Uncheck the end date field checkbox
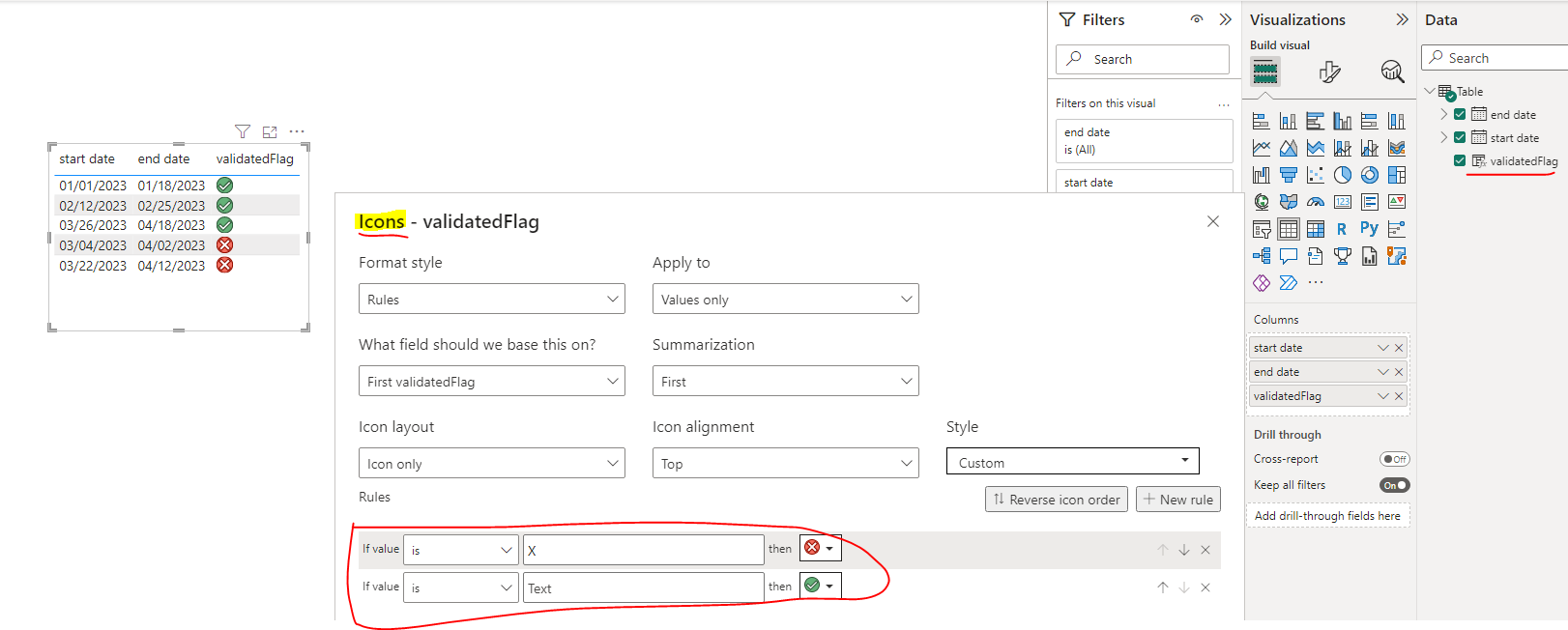Image resolution: width=1568 pixels, height=630 pixels. 1460,114
